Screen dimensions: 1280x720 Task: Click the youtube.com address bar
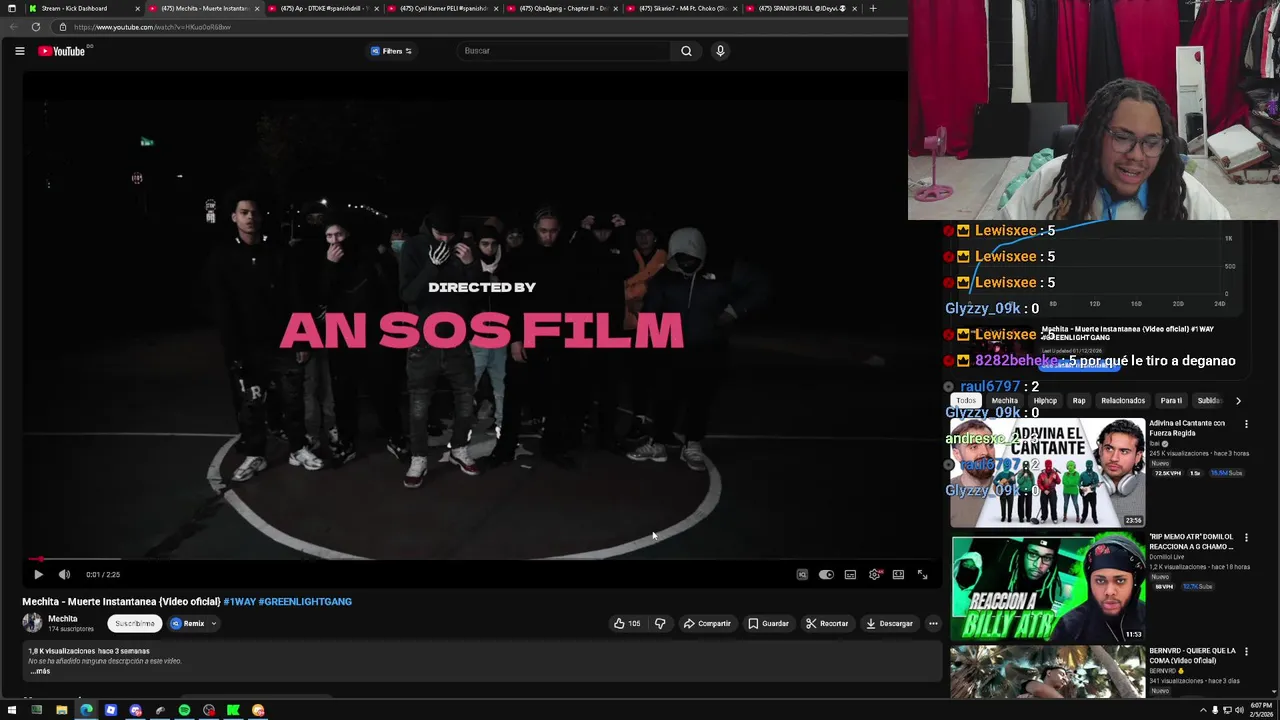tap(480, 27)
